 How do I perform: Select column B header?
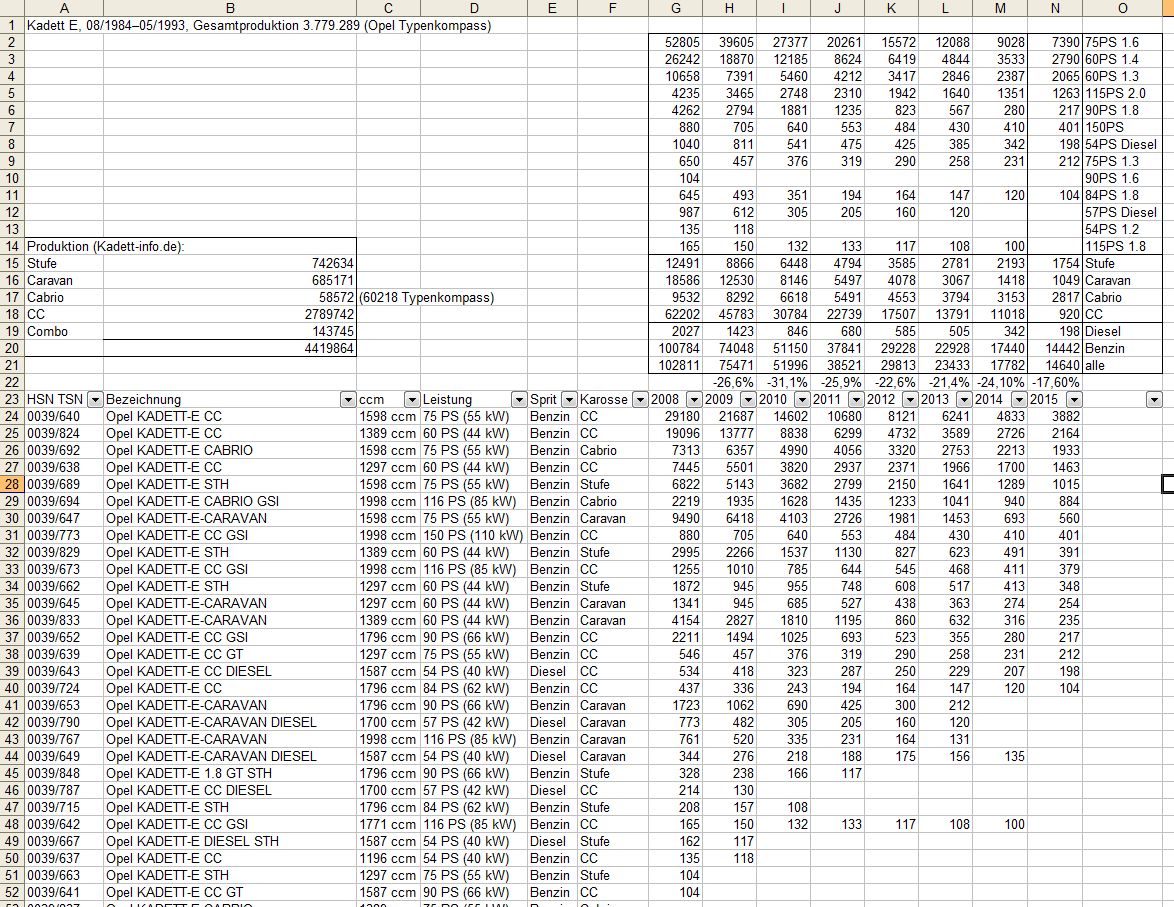pos(229,8)
